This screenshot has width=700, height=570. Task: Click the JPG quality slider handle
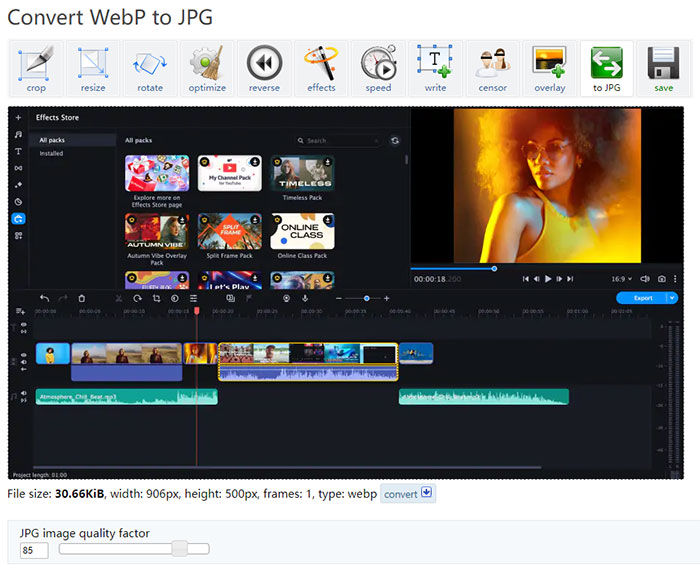[x=179, y=549]
